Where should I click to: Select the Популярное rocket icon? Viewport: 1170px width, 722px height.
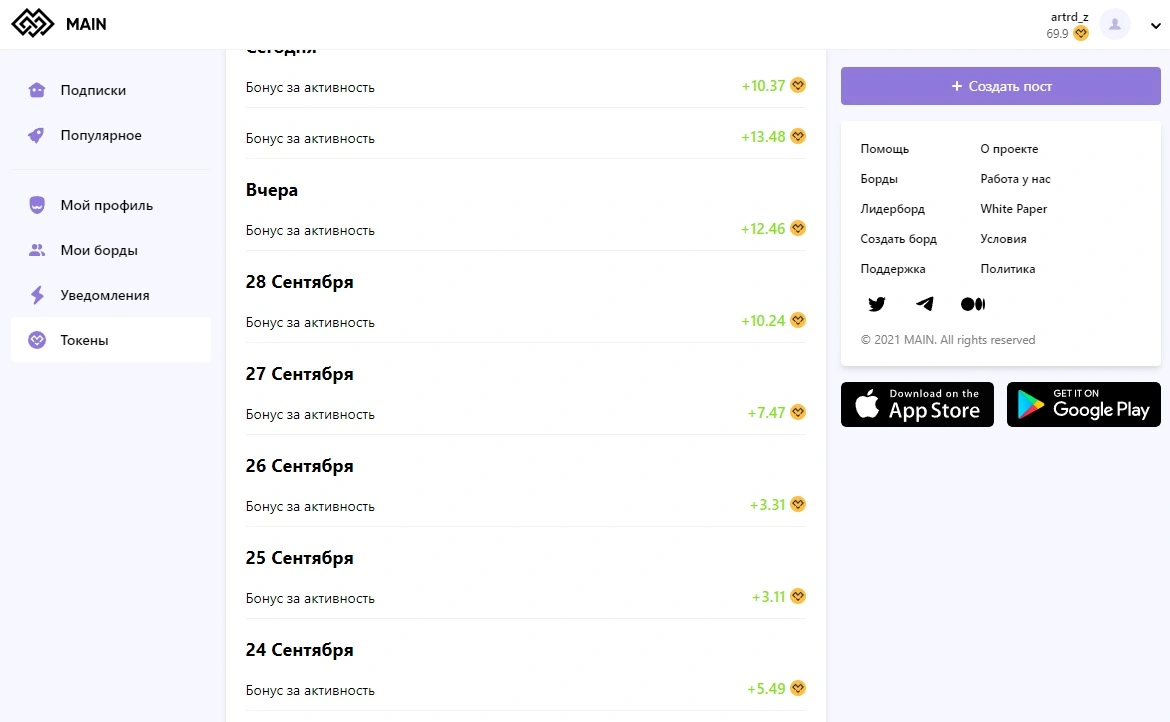coord(37,135)
